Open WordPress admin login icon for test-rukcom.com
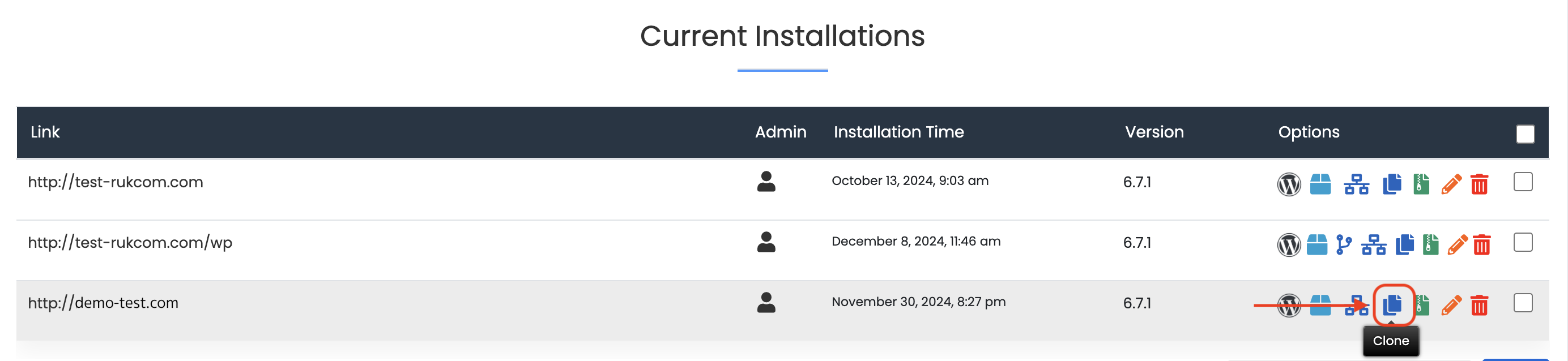The height and width of the screenshot is (361, 1568). [1289, 184]
